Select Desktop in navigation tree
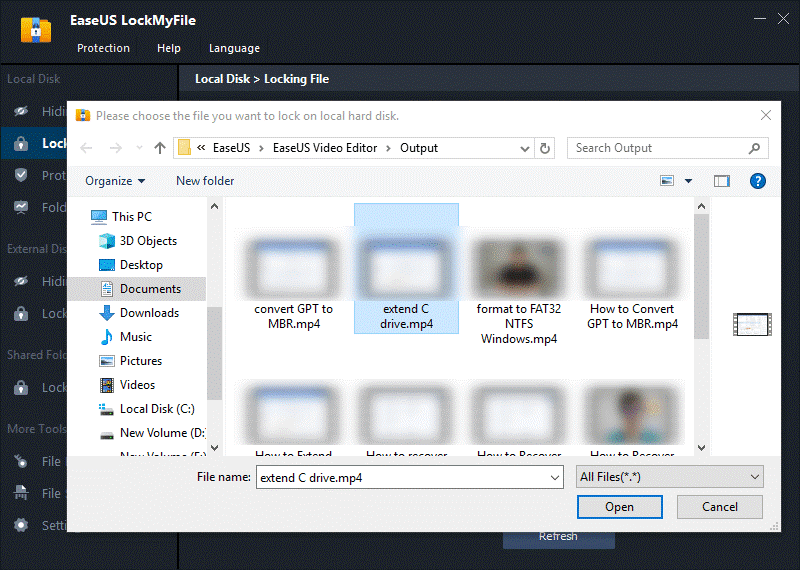Viewport: 800px width, 570px height. [x=131, y=265]
